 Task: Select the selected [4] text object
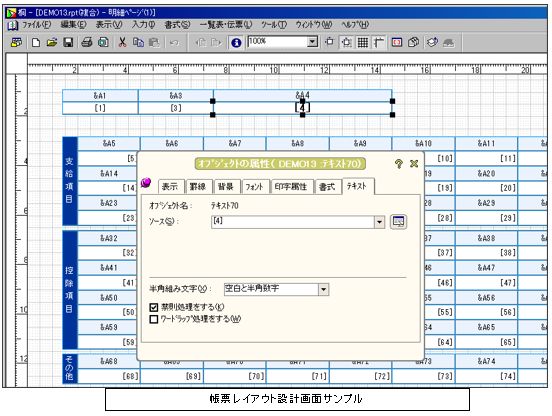click(x=302, y=108)
